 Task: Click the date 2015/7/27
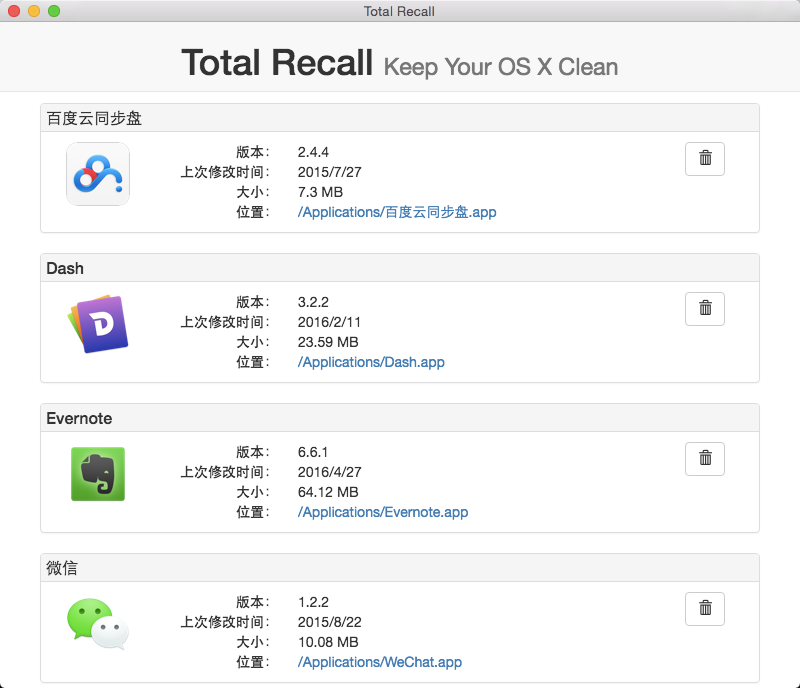[x=330, y=172]
